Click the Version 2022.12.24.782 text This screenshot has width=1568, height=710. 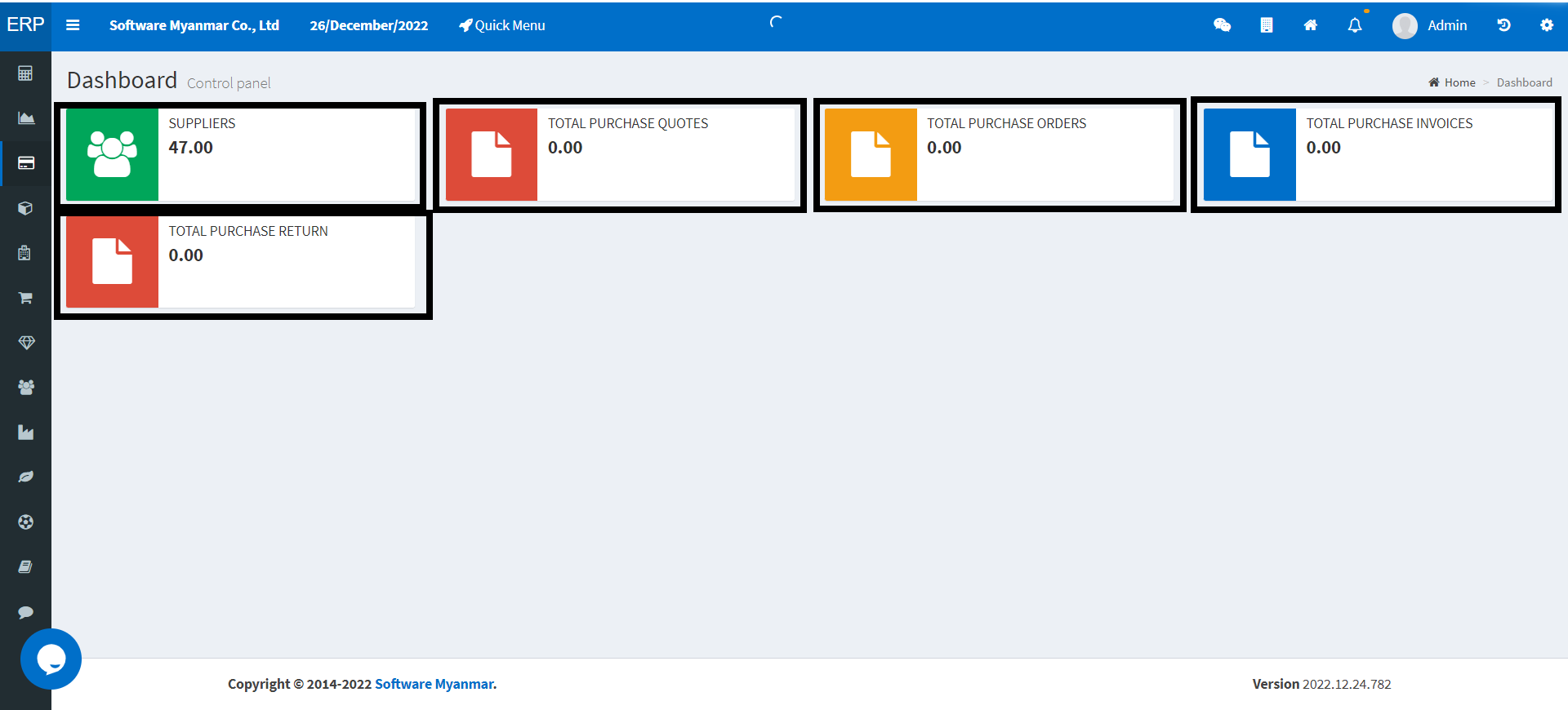(x=1321, y=684)
